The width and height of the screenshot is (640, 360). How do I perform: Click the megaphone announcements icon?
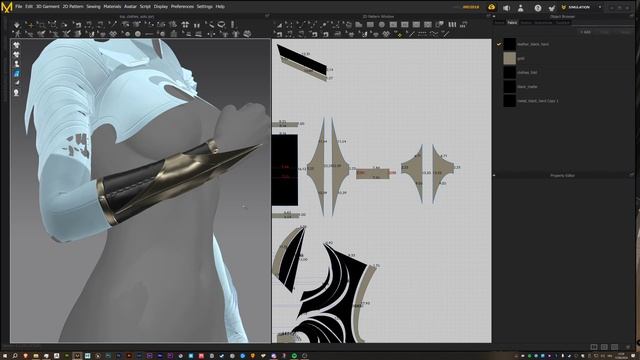pyautogui.click(x=507, y=8)
